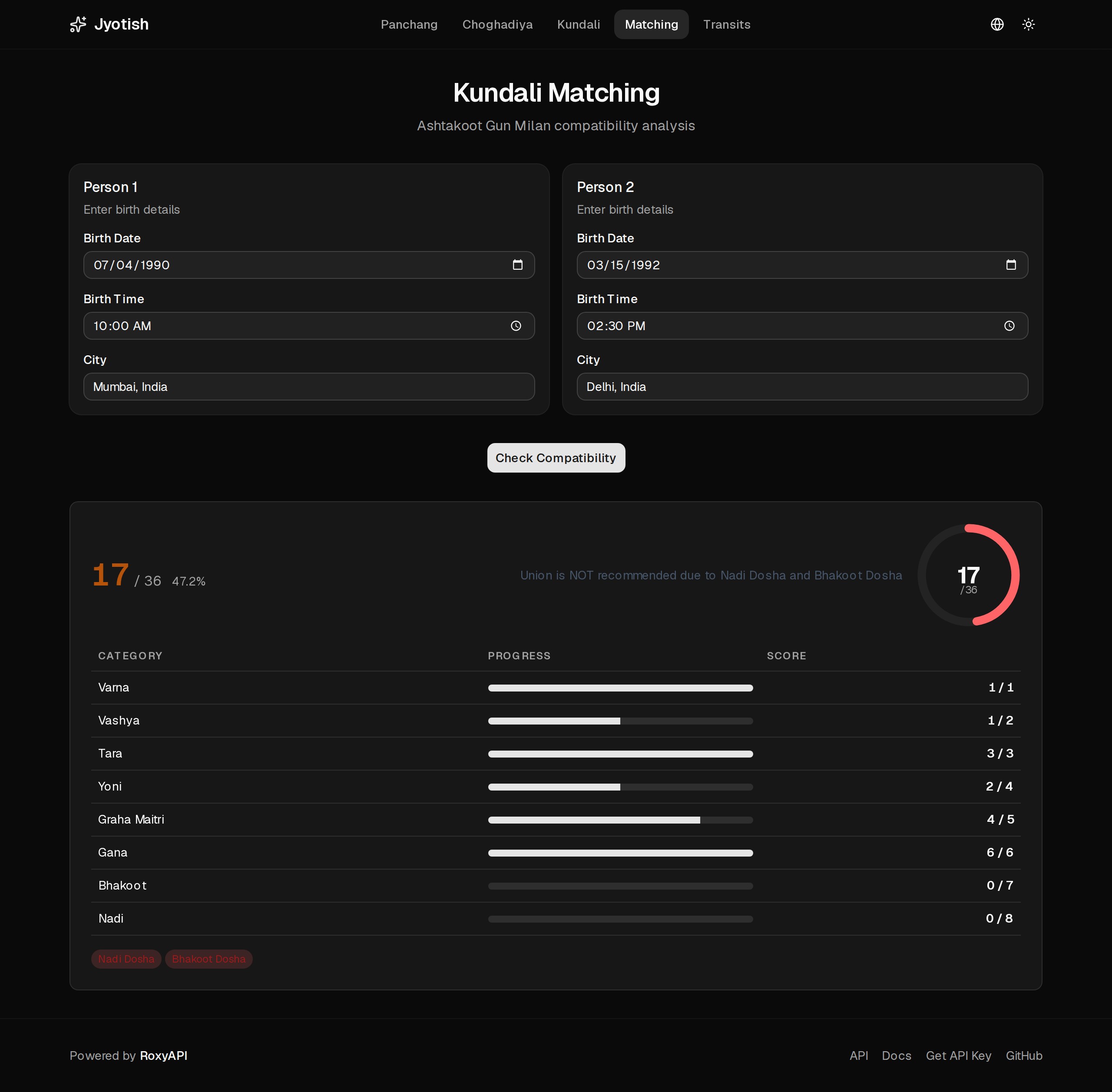Navigate to Transits tab
This screenshot has width=1112, height=1092.
(727, 24)
